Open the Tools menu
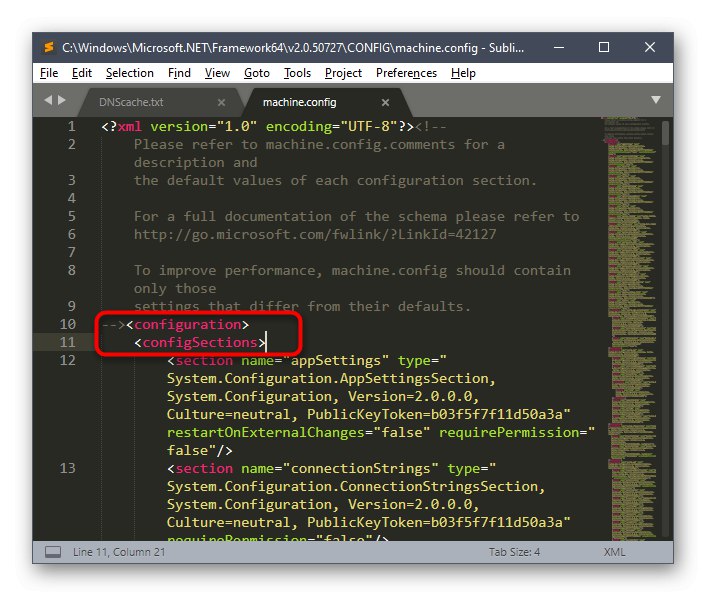706x596 pixels. 297,73
